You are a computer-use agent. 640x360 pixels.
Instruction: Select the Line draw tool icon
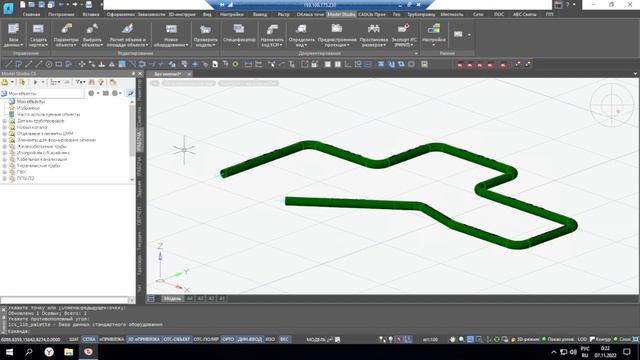coord(8,64)
